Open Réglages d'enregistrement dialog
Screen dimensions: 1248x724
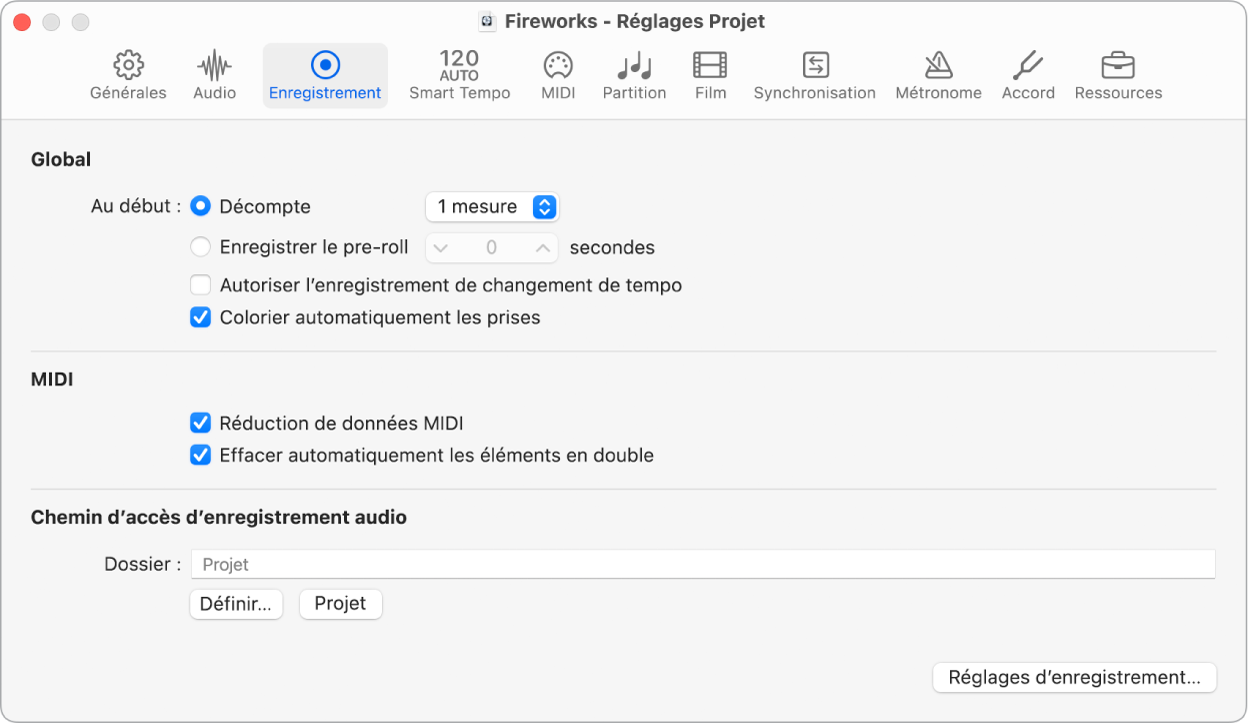1074,677
